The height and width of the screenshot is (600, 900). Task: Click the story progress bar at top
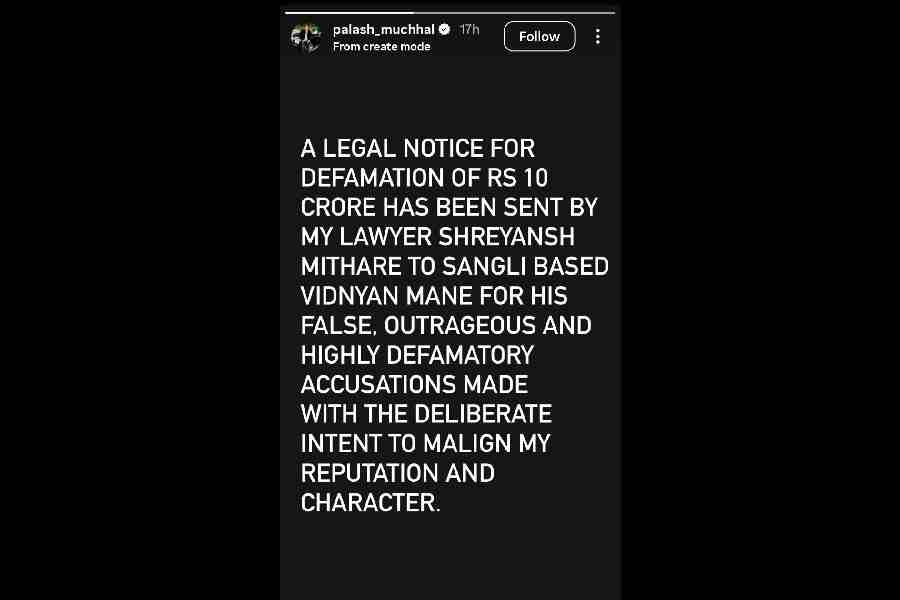coord(450,13)
